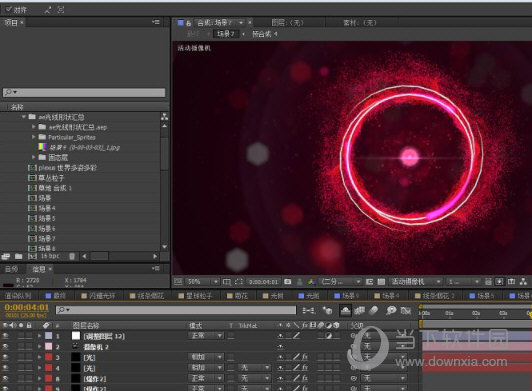
Task: Open the 渲染队列 render queue tab
Action: click(x=18, y=296)
